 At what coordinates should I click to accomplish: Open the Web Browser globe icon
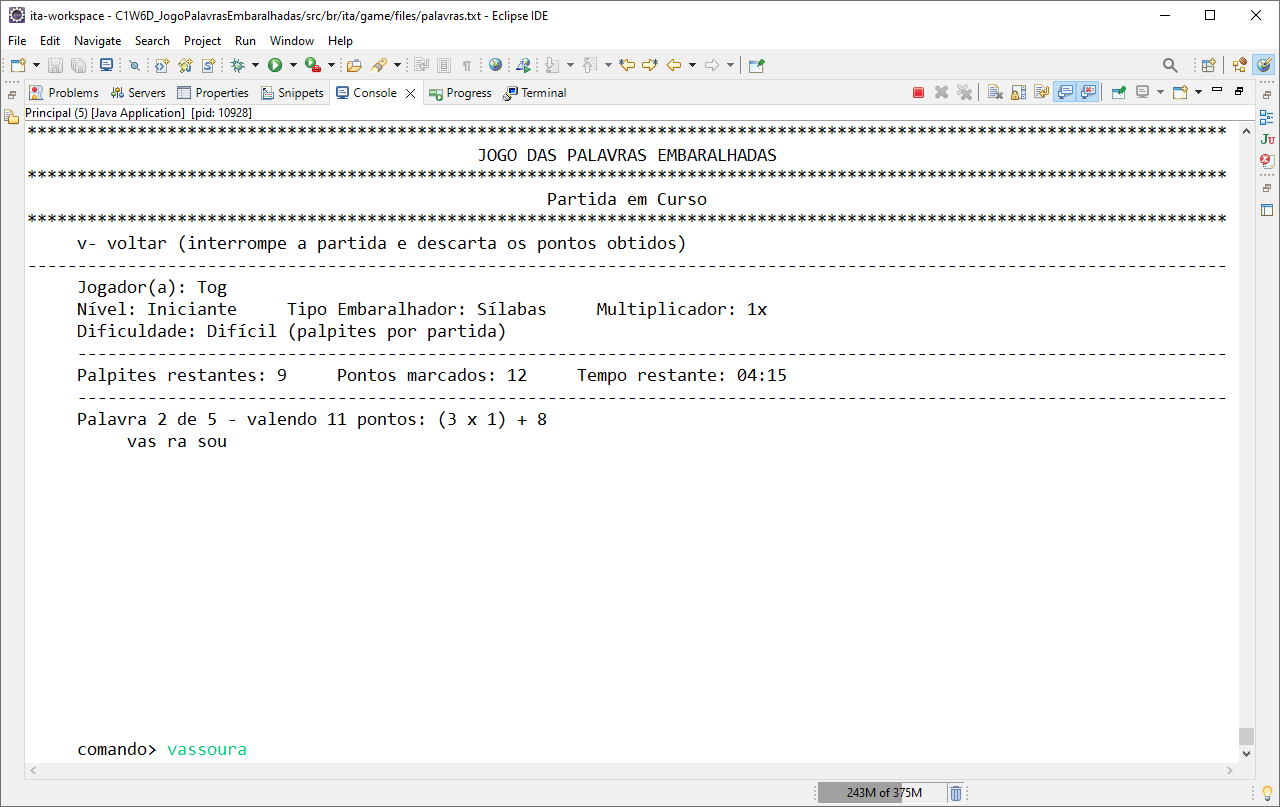coord(496,65)
